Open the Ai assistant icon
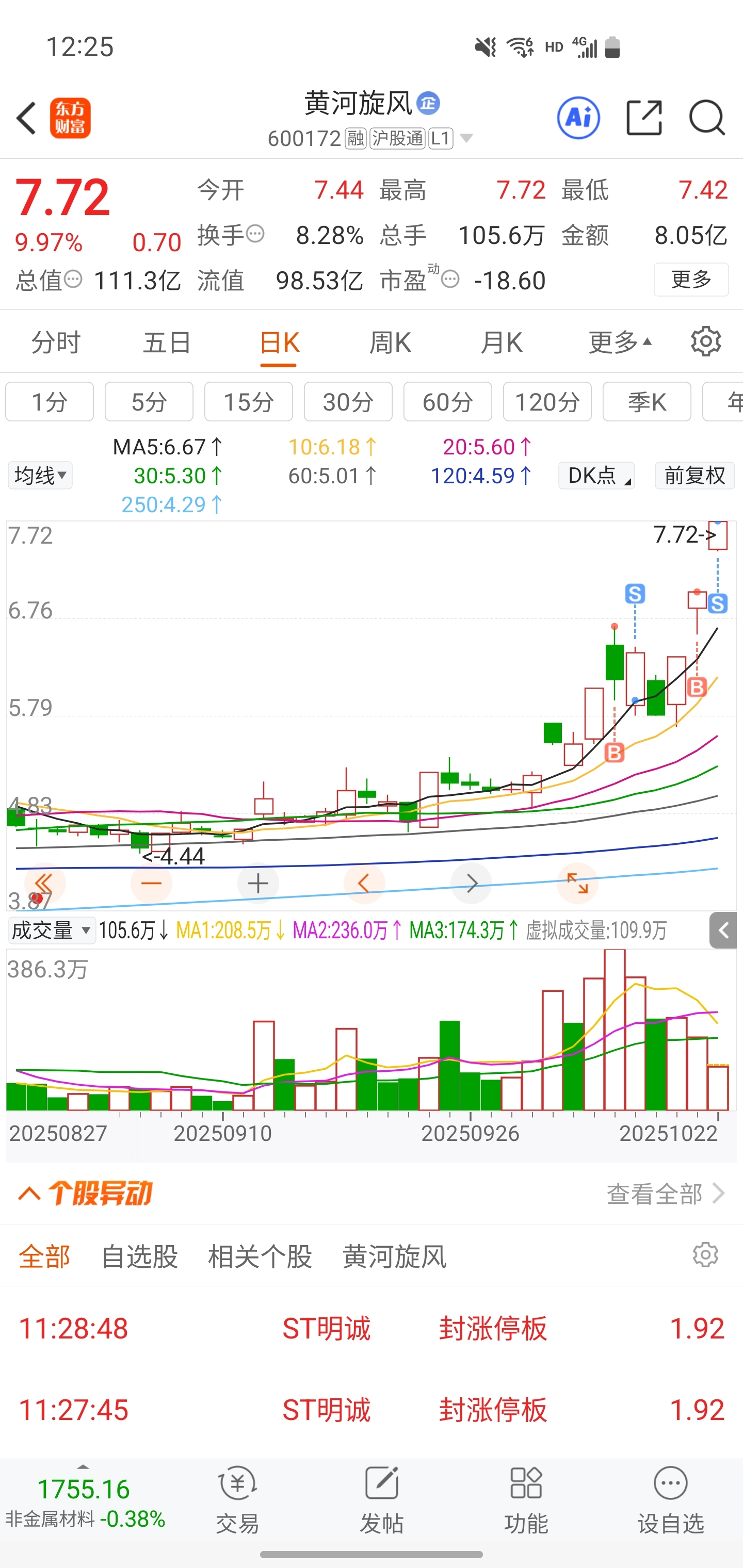743x1568 pixels. point(578,118)
